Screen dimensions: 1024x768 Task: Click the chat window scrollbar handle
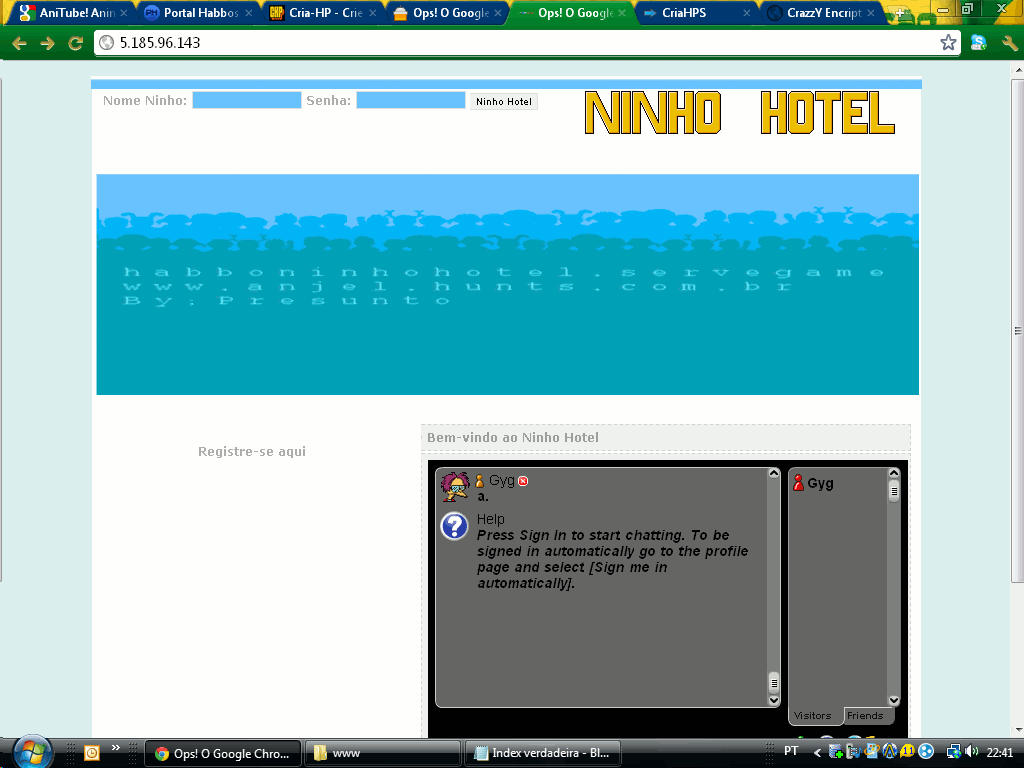[x=773, y=683]
